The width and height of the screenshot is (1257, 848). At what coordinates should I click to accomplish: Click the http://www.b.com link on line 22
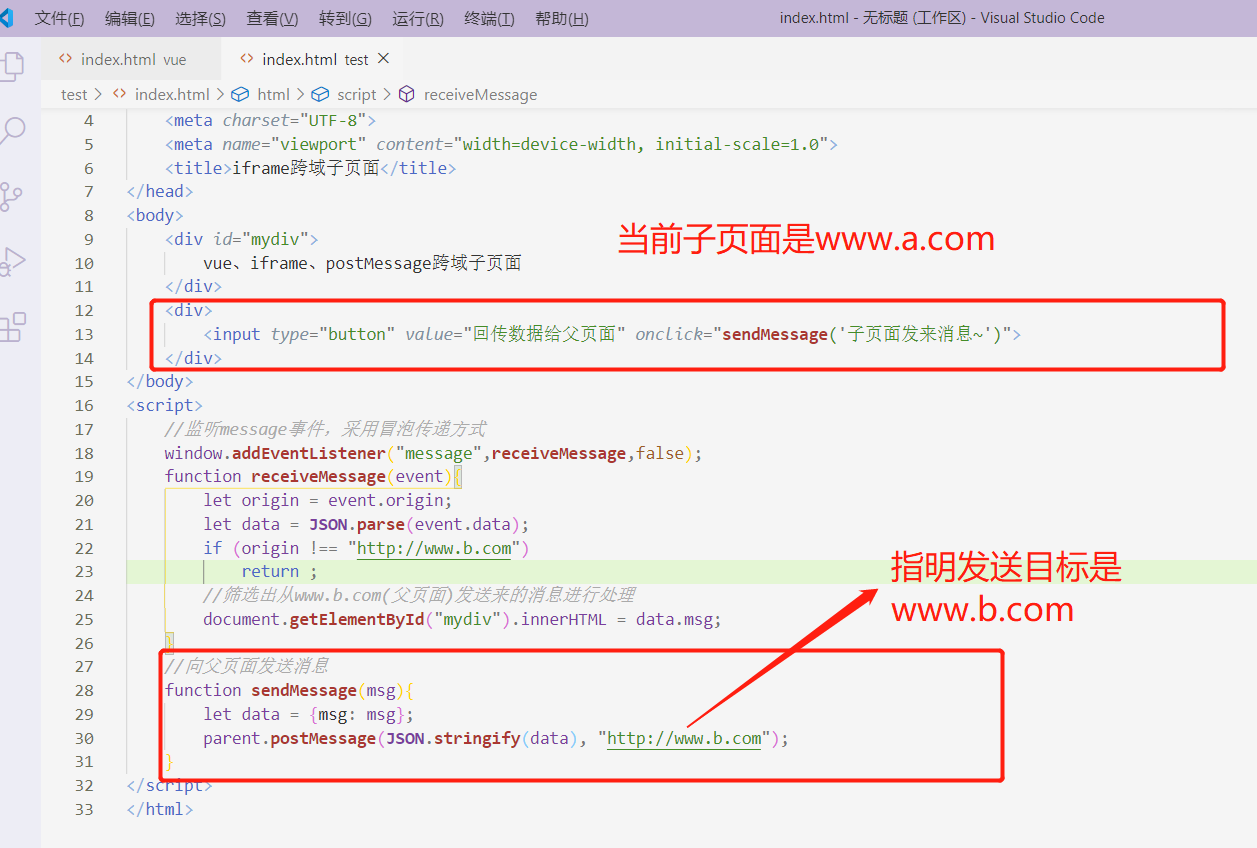click(434, 548)
